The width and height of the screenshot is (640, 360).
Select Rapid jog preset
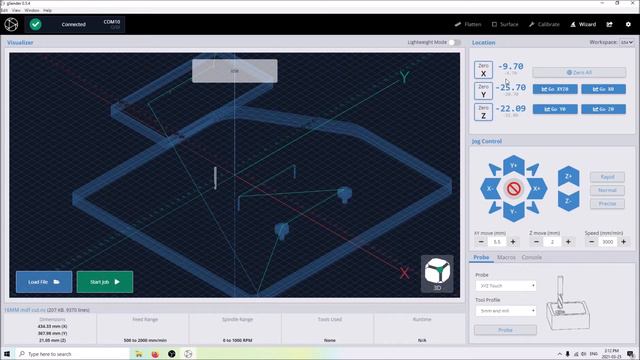[x=607, y=177]
